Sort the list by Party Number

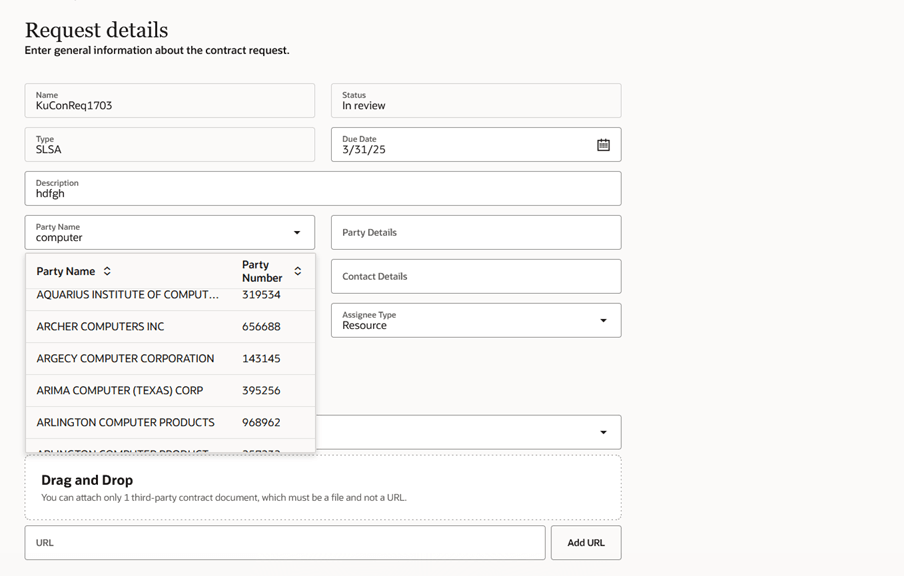point(297,271)
